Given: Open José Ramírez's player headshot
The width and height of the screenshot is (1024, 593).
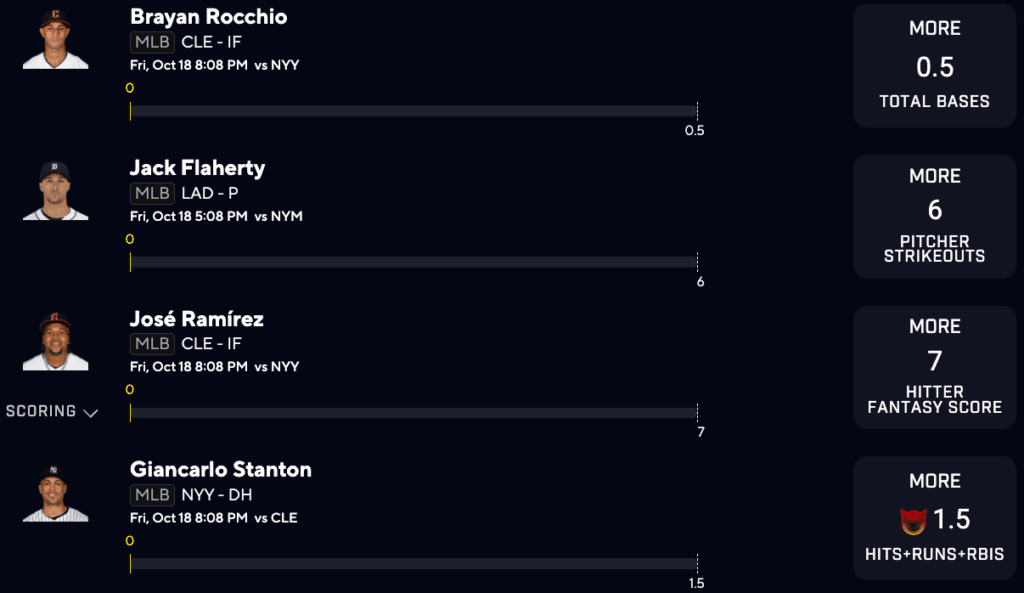Looking at the screenshot, I should point(55,342).
